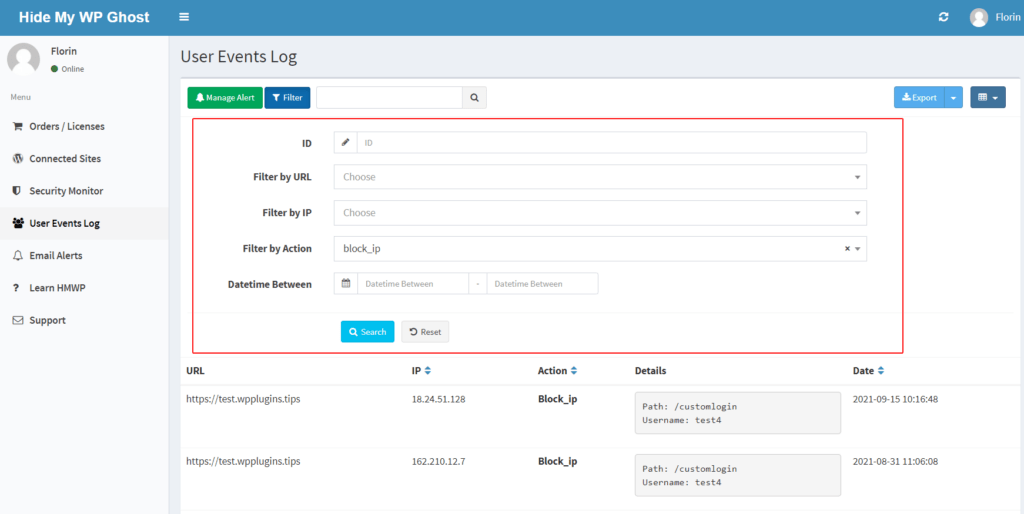Click the Manage Alert button
The height and width of the screenshot is (514, 1024).
point(225,97)
